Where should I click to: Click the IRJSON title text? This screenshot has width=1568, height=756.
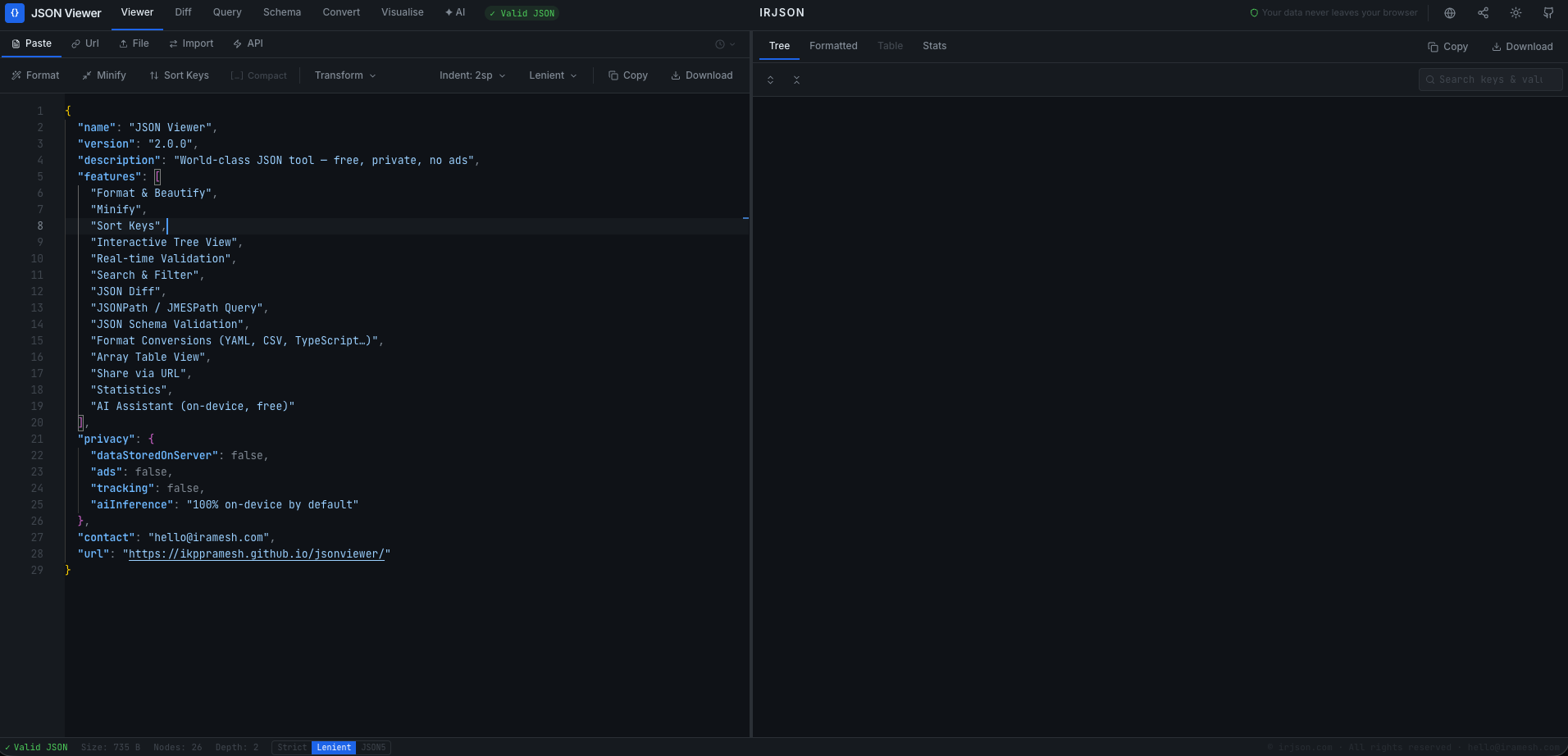pos(782,12)
